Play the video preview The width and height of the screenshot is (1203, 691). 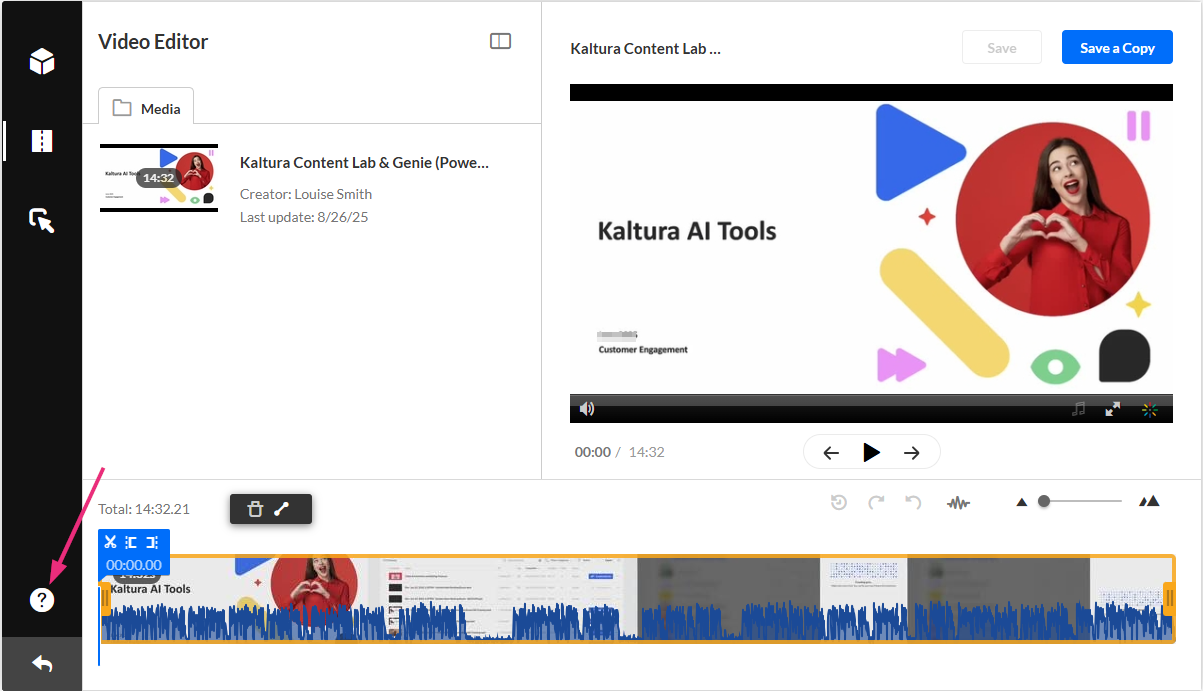coord(872,452)
